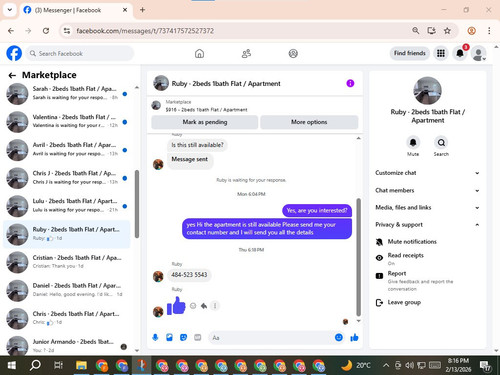Click the Report icon in Privacy section
The width and height of the screenshot is (500, 375).
pos(379,276)
